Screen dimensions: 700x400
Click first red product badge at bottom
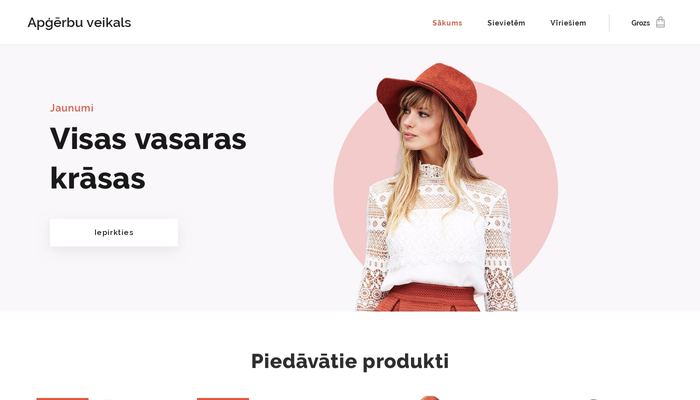click(62, 399)
